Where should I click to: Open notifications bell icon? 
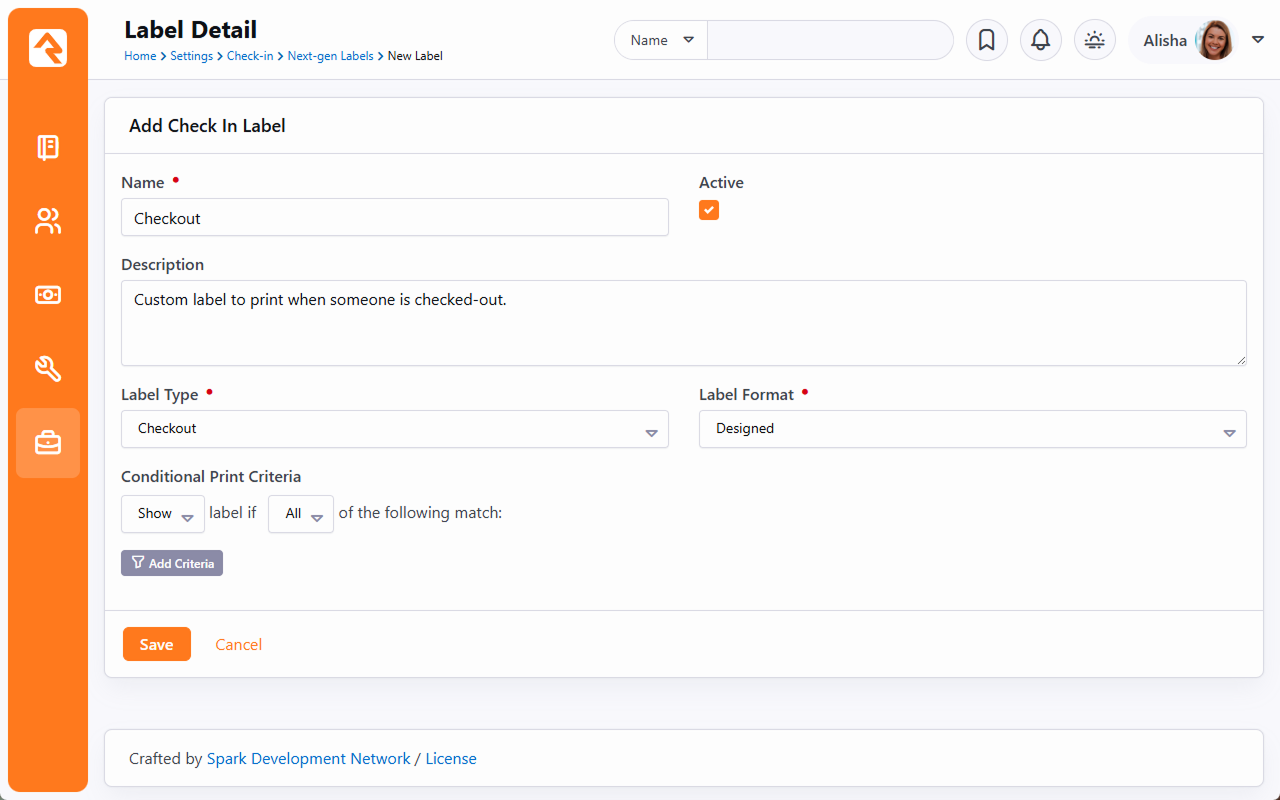point(1040,40)
